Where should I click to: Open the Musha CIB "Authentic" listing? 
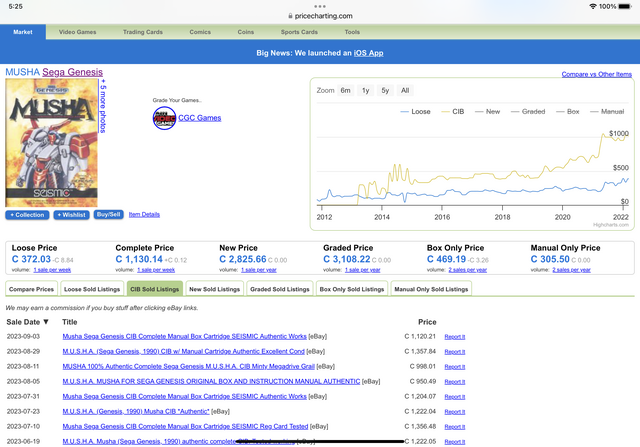click(x=136, y=411)
